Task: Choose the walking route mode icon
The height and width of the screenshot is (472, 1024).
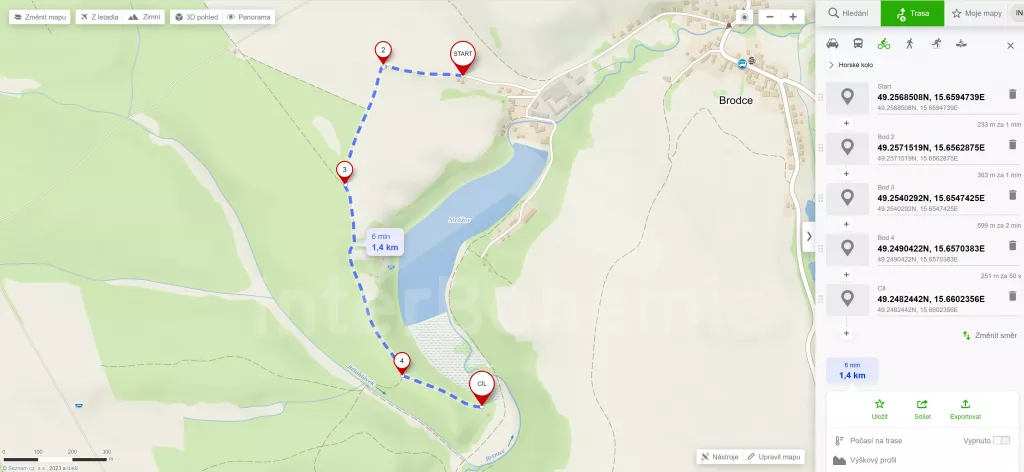Action: click(910, 44)
